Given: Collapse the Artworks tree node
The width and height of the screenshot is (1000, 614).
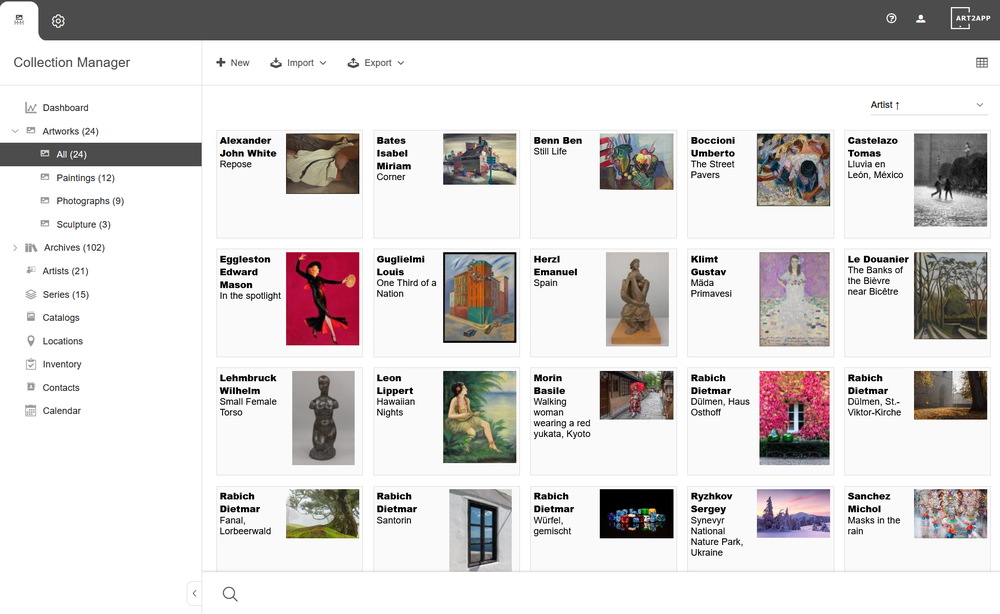Looking at the screenshot, I should click(15, 131).
